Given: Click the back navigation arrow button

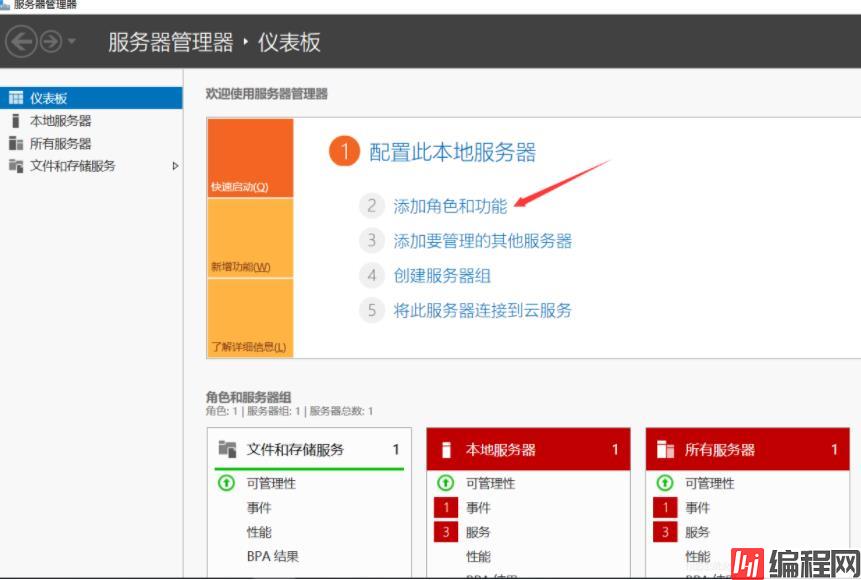Looking at the screenshot, I should 21,42.
